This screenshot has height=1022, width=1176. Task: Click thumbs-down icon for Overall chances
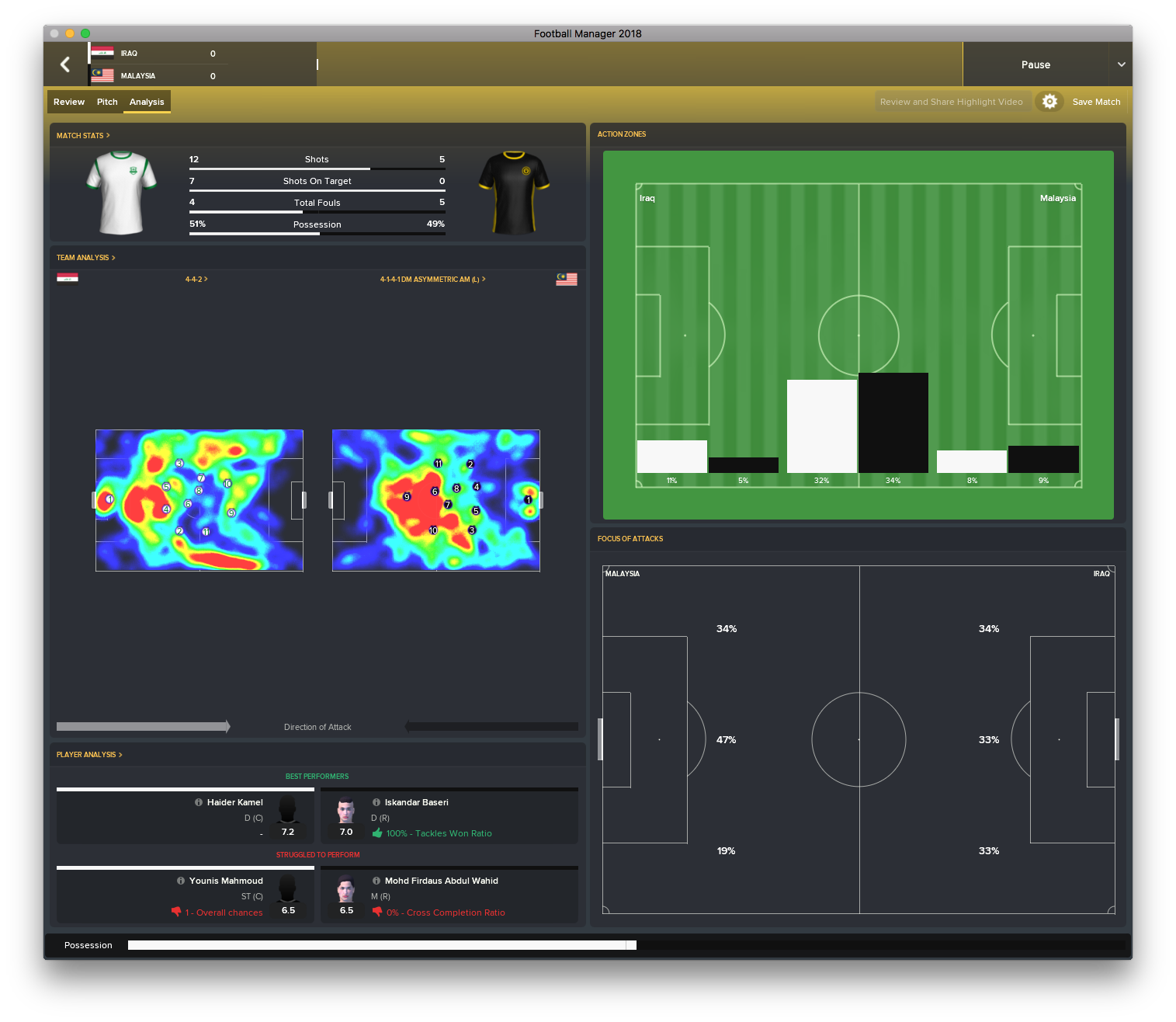(176, 912)
